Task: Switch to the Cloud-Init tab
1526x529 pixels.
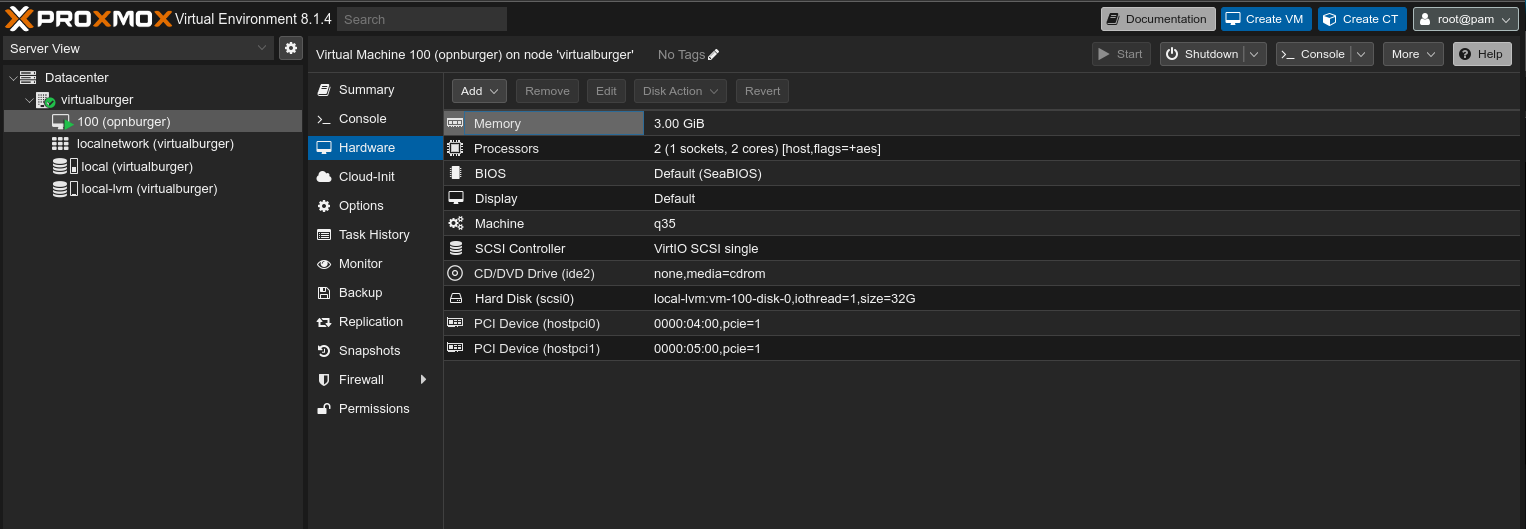Action: click(366, 177)
